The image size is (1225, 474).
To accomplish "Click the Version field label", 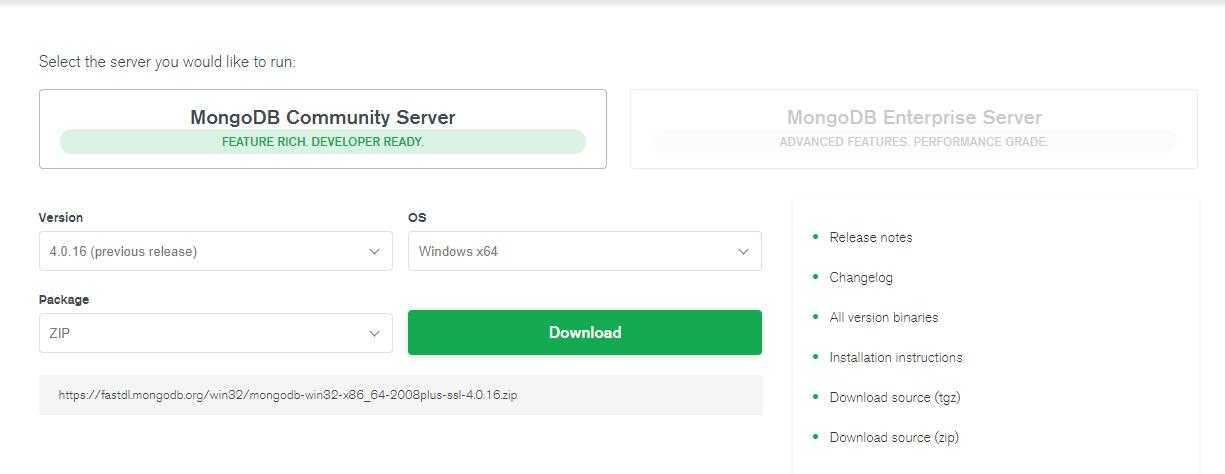I will [x=61, y=217].
